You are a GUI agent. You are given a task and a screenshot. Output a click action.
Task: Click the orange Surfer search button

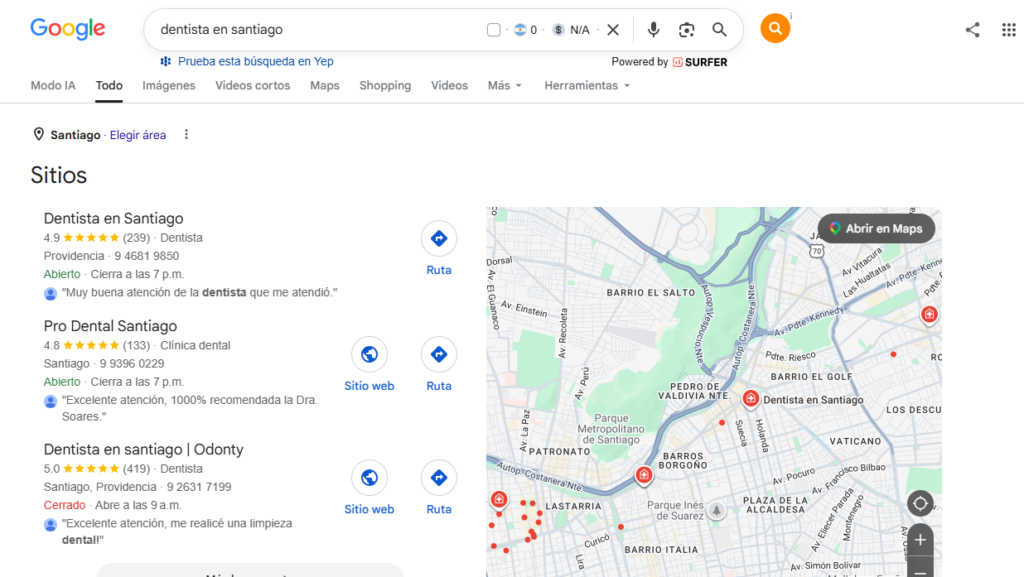tap(775, 28)
